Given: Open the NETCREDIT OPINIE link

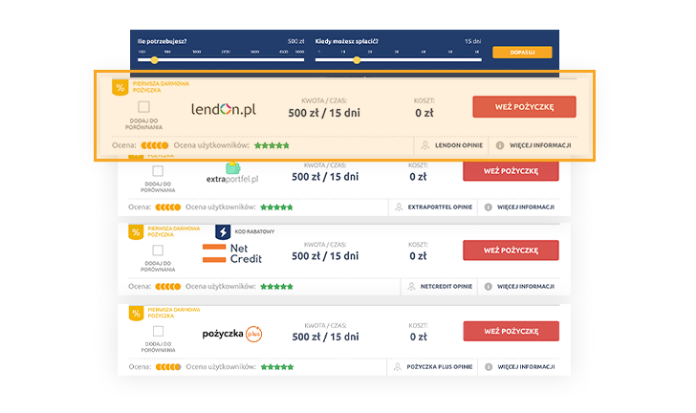Looking at the screenshot, I should pos(446,287).
